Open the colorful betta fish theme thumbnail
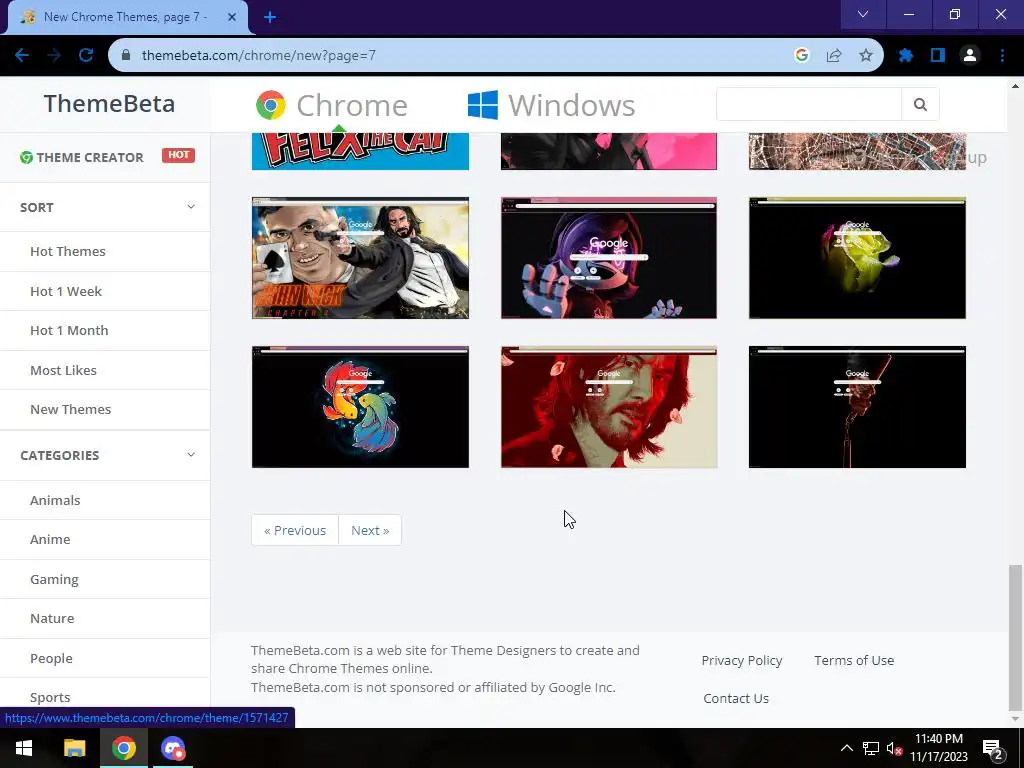Screen dimensions: 1024x768 (360, 407)
